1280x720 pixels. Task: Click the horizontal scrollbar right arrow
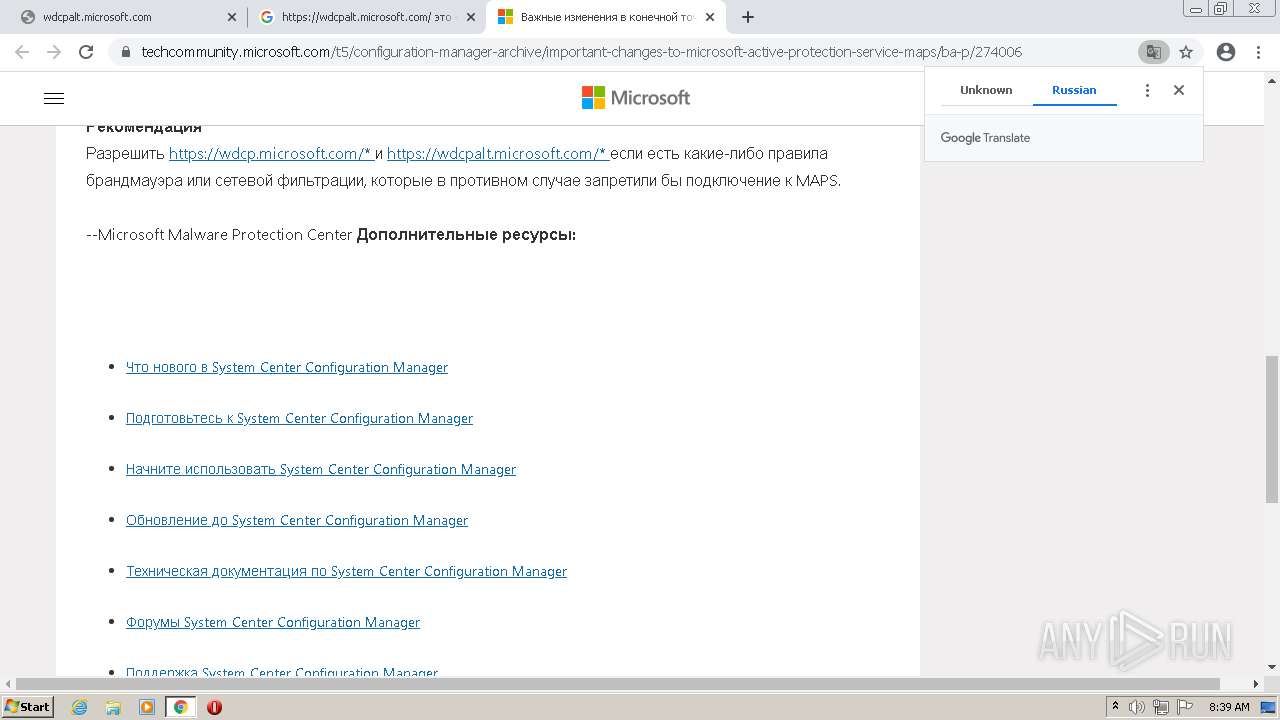tap(1257, 684)
